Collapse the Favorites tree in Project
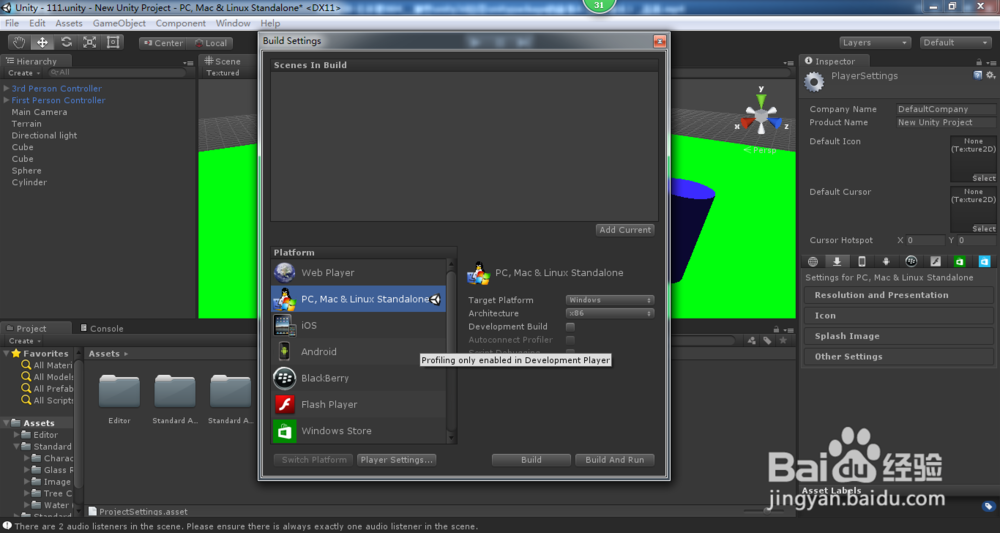The height and width of the screenshot is (533, 1000). (6, 353)
